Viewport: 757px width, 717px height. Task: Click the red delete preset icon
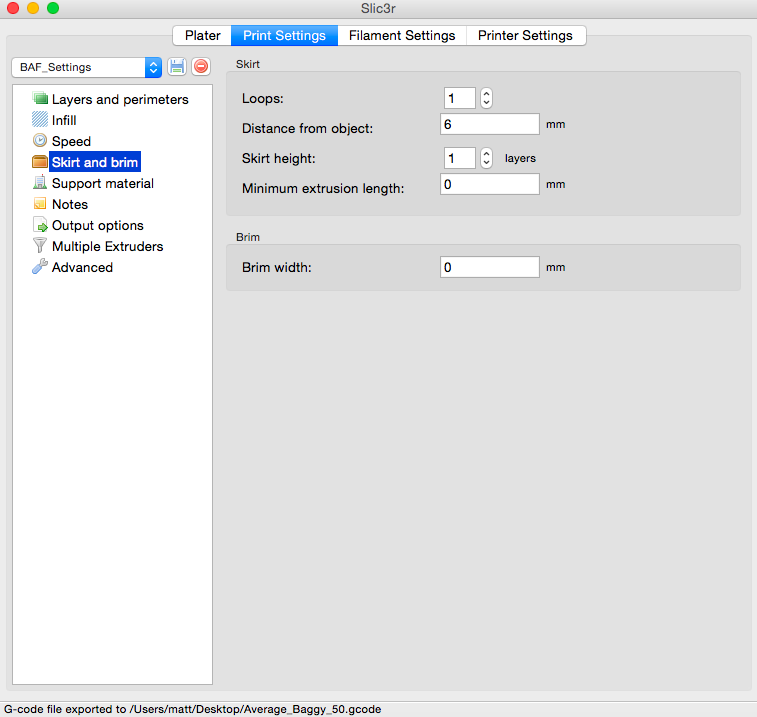pos(201,67)
